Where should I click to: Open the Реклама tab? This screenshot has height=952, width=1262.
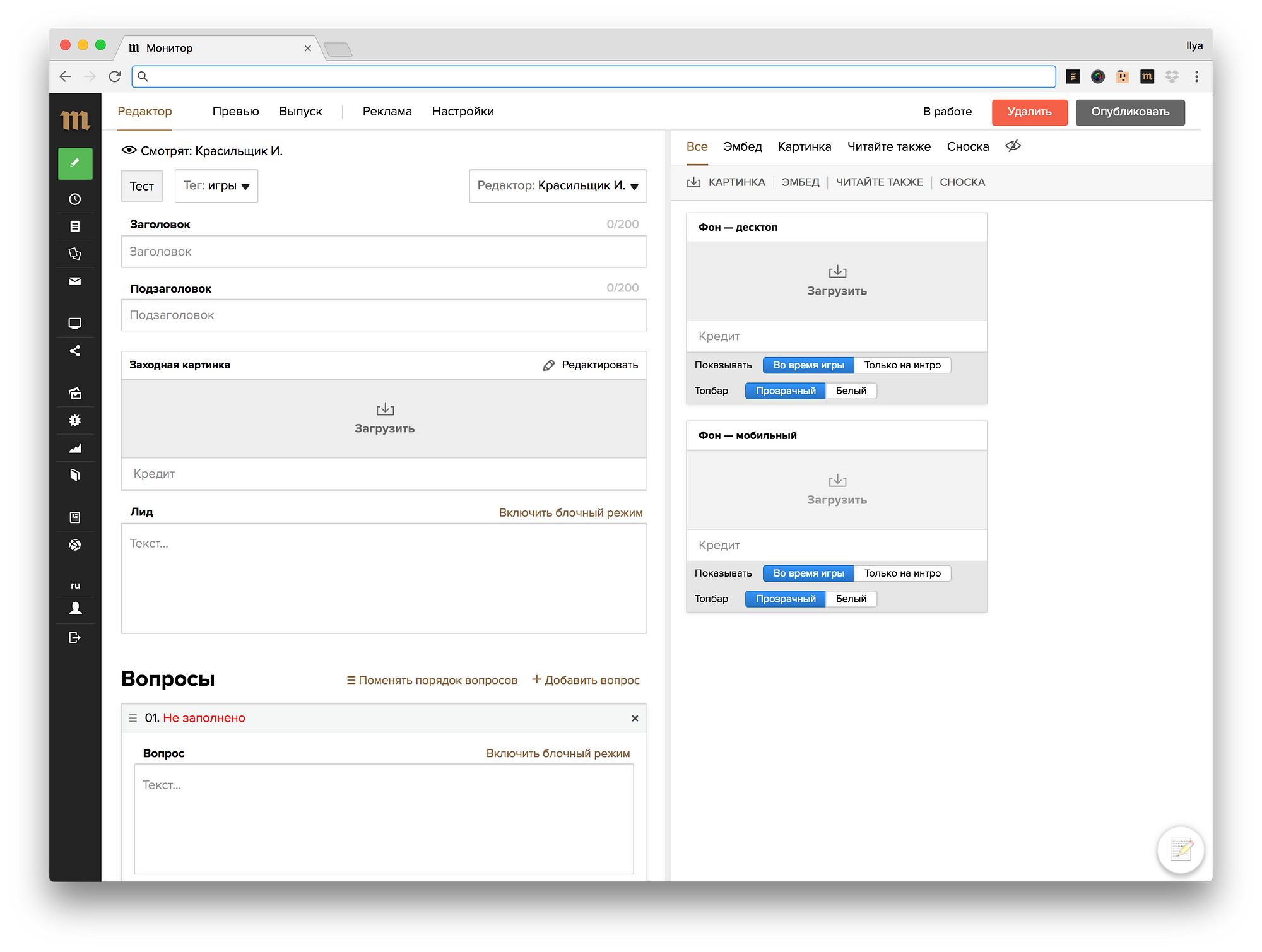click(x=387, y=112)
